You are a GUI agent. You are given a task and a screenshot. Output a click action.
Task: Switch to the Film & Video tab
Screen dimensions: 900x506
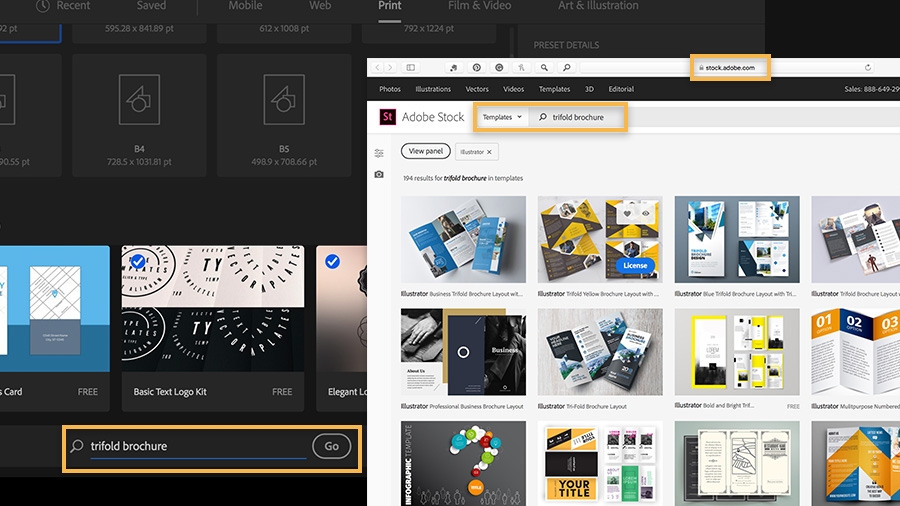pos(479,6)
